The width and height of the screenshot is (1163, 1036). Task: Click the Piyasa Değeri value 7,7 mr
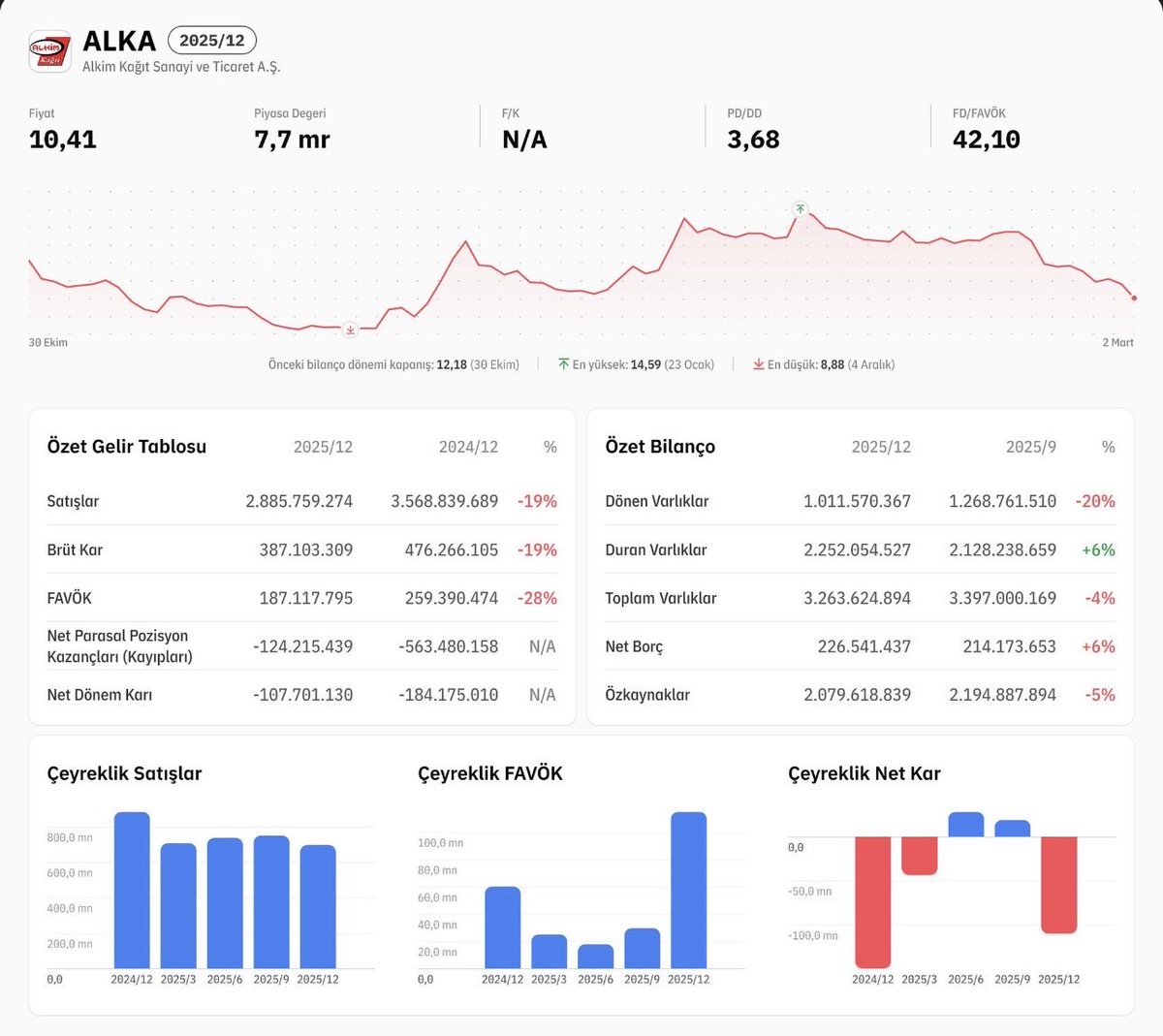[292, 140]
